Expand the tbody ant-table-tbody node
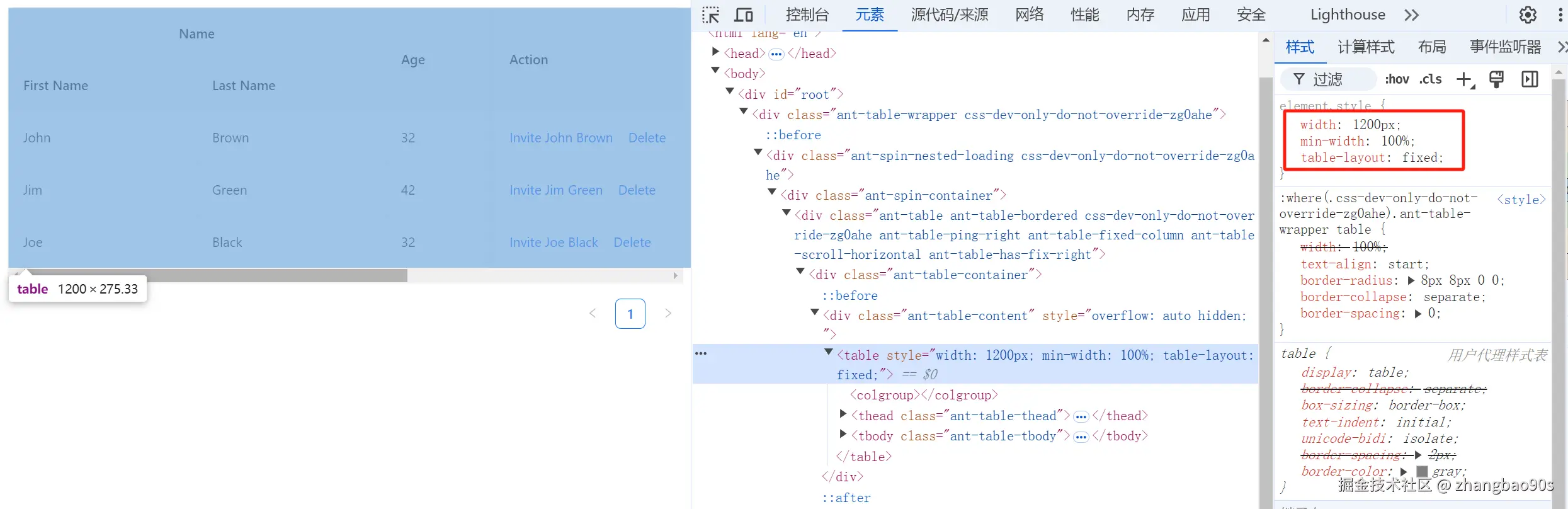This screenshot has height=509, width=1568. (843, 435)
